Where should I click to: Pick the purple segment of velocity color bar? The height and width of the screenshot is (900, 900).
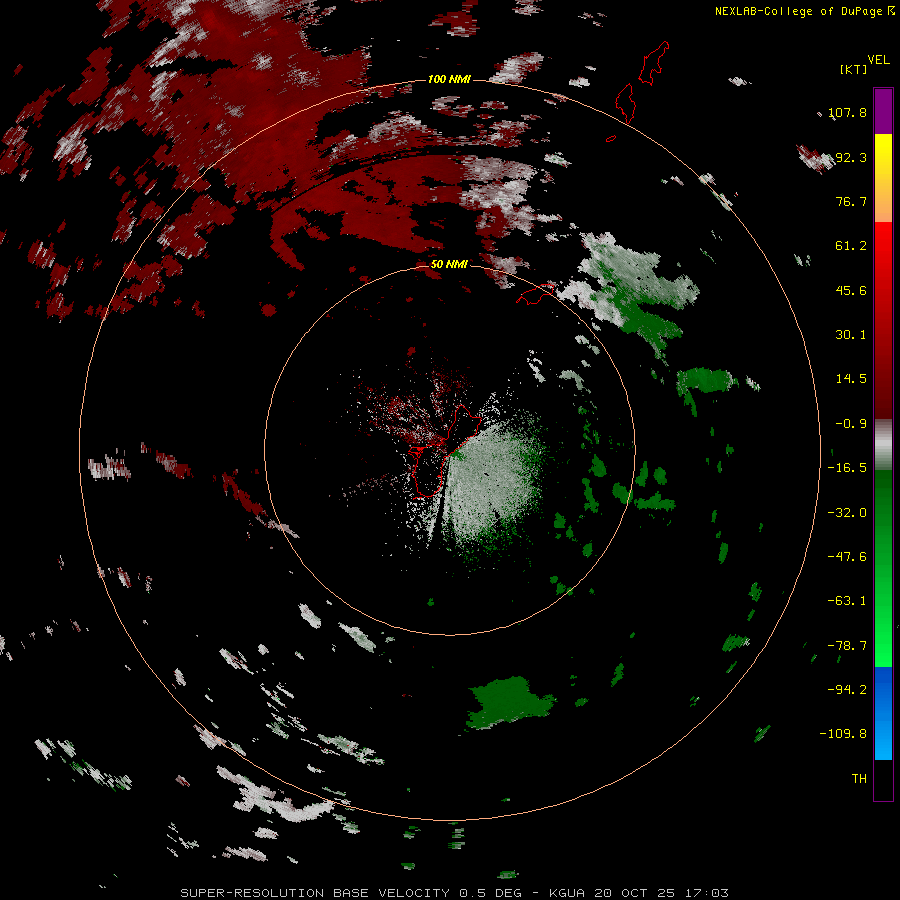[883, 111]
